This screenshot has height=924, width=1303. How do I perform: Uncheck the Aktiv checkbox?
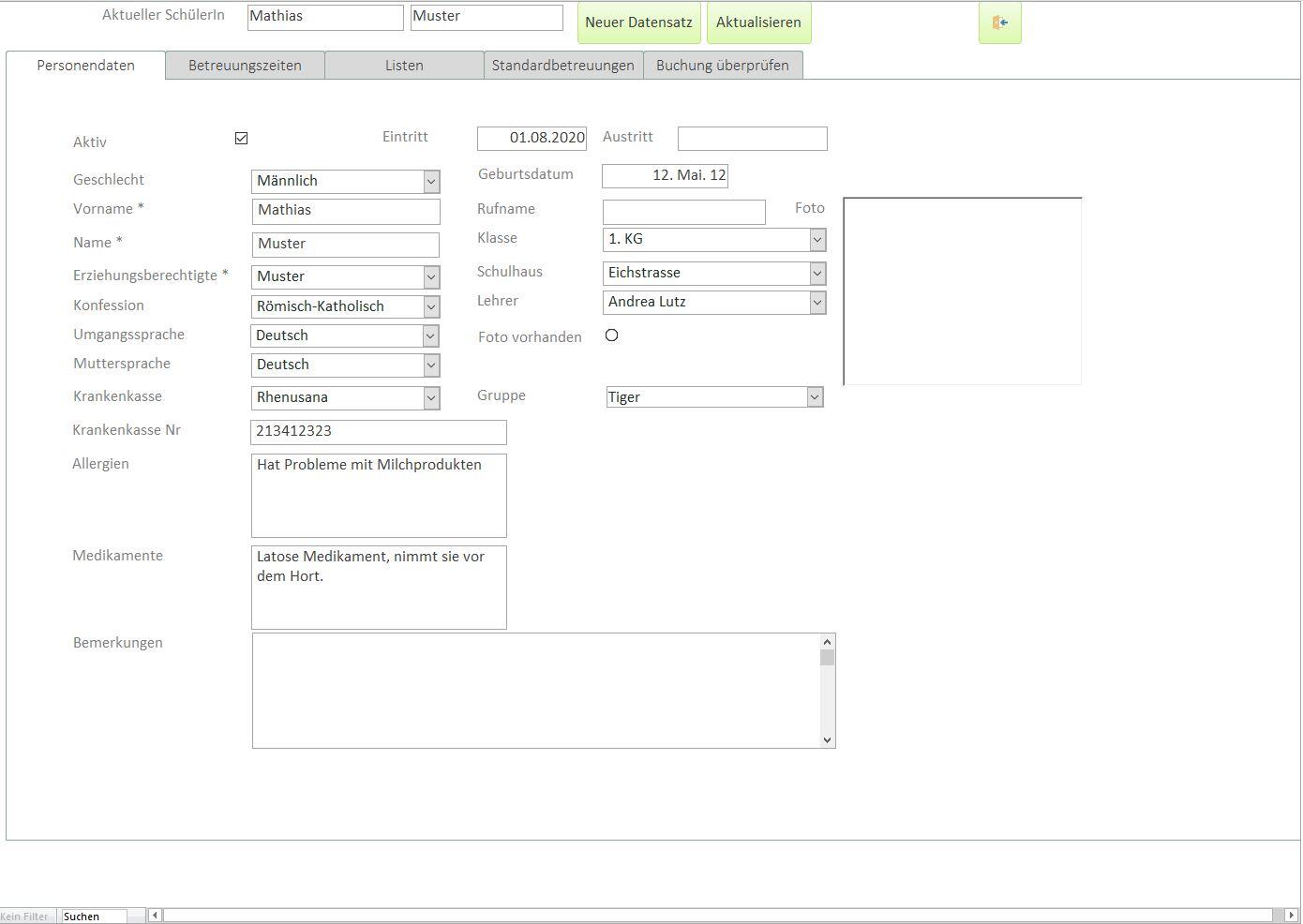click(x=241, y=139)
